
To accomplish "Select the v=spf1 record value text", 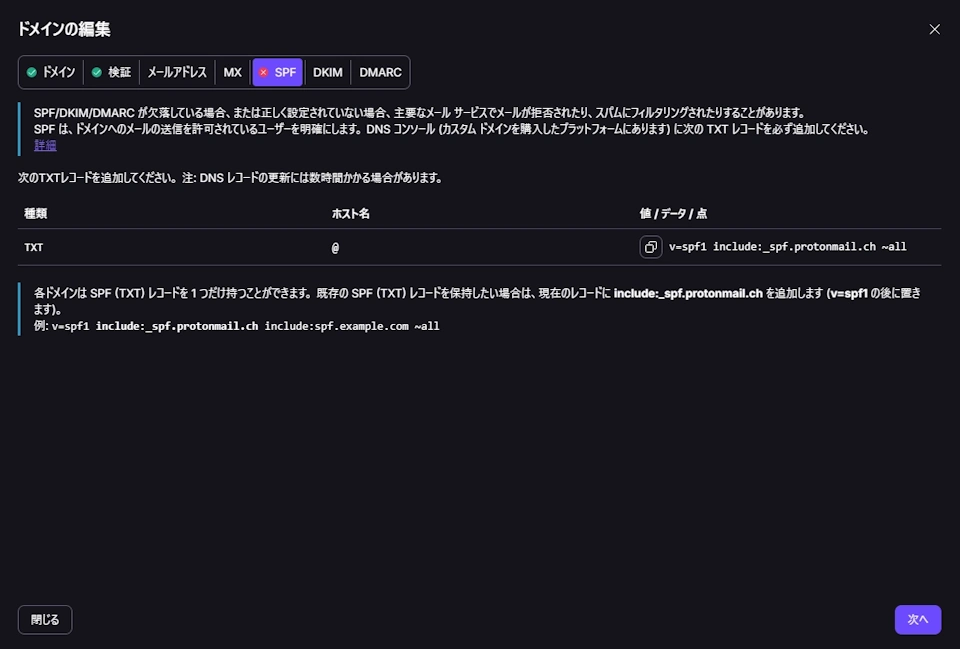I will click(786, 246).
